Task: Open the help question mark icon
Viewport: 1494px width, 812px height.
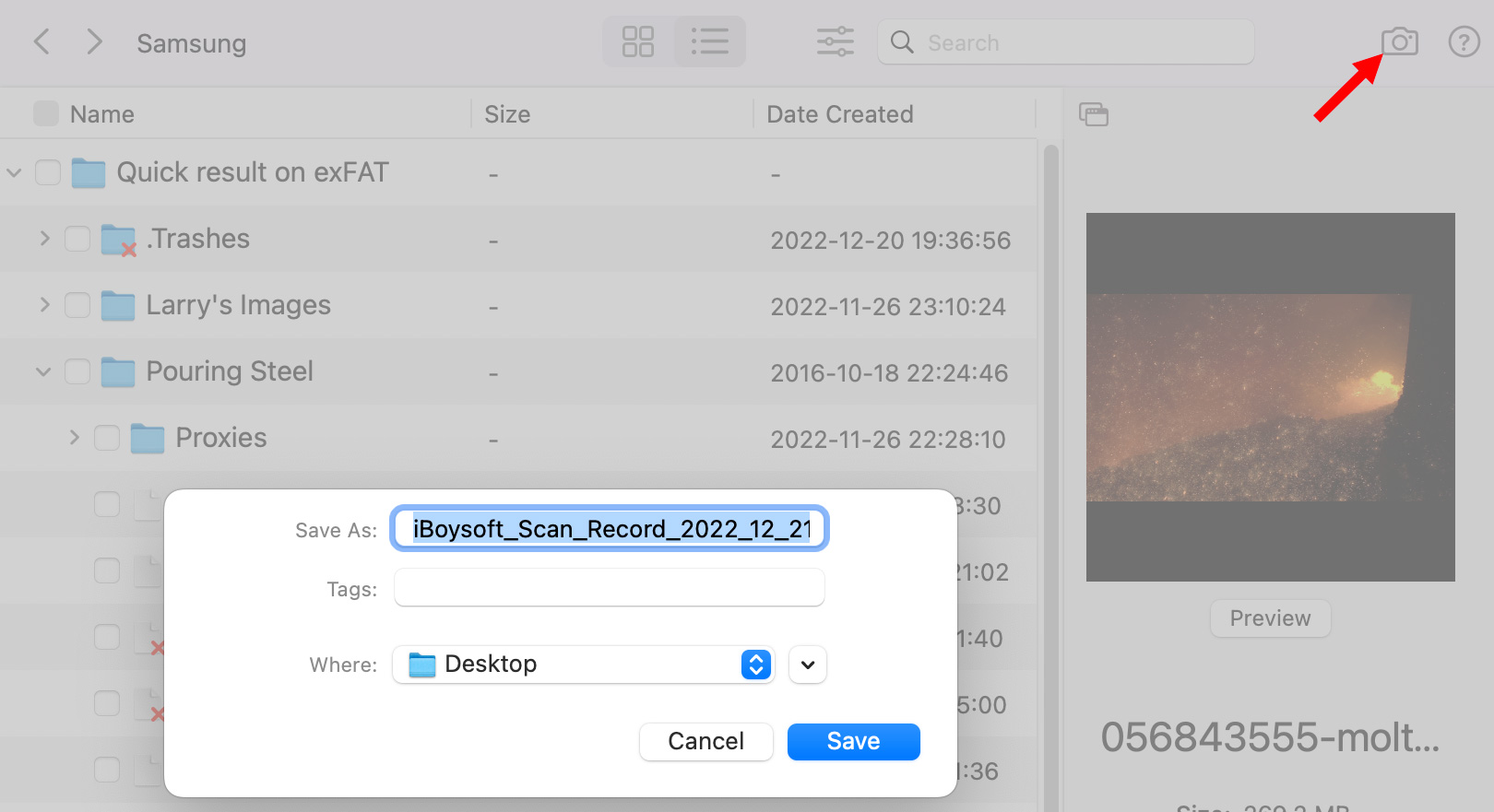Action: click(1464, 42)
